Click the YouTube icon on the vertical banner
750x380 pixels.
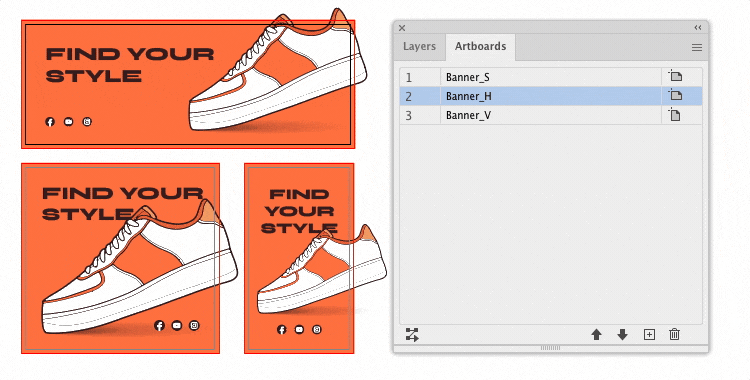299,329
